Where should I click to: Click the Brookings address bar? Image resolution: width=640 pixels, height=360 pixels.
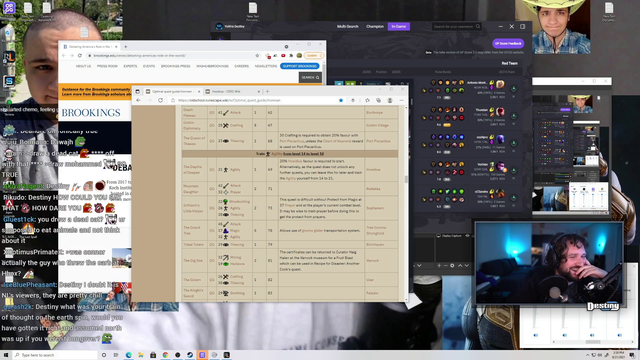coord(173,56)
